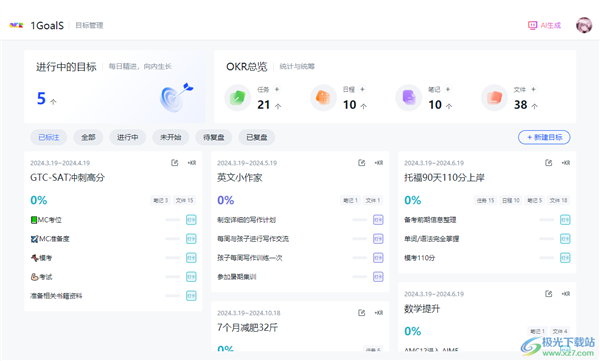The image size is (600, 361).
Task: Check in on 模考110分 row
Action: click(565, 258)
